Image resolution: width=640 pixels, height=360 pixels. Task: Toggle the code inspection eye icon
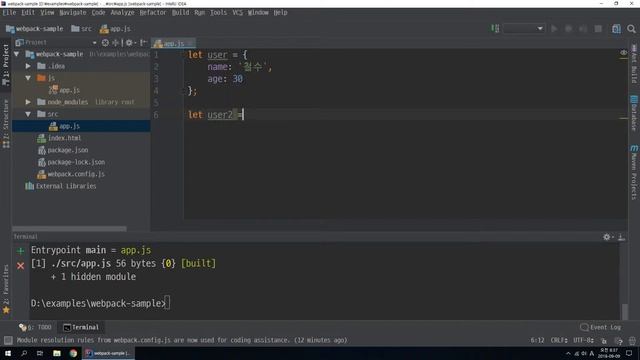pos(623,53)
